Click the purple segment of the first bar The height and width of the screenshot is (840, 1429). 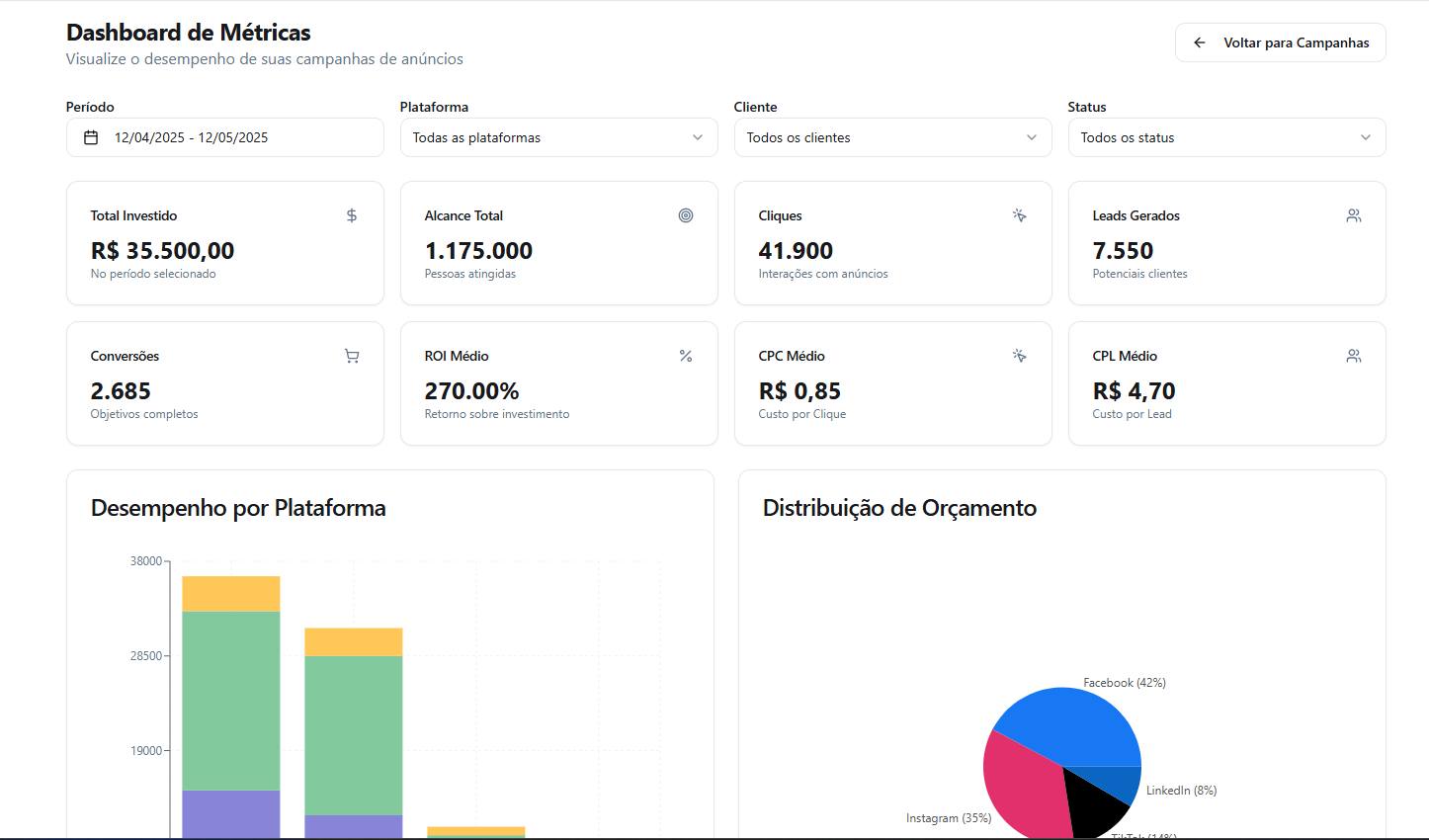coord(230,814)
